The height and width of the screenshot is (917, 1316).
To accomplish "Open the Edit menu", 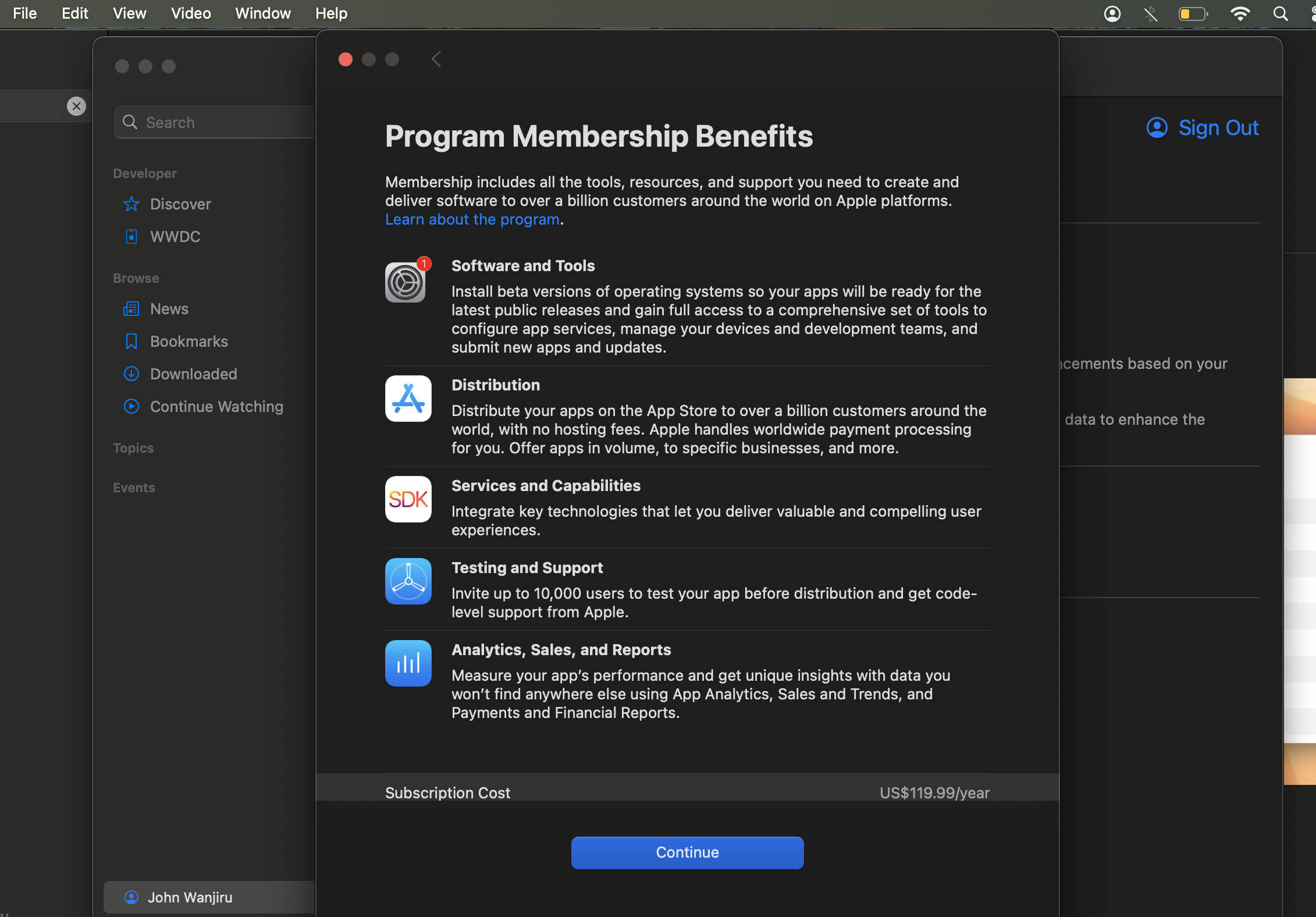I will point(75,13).
